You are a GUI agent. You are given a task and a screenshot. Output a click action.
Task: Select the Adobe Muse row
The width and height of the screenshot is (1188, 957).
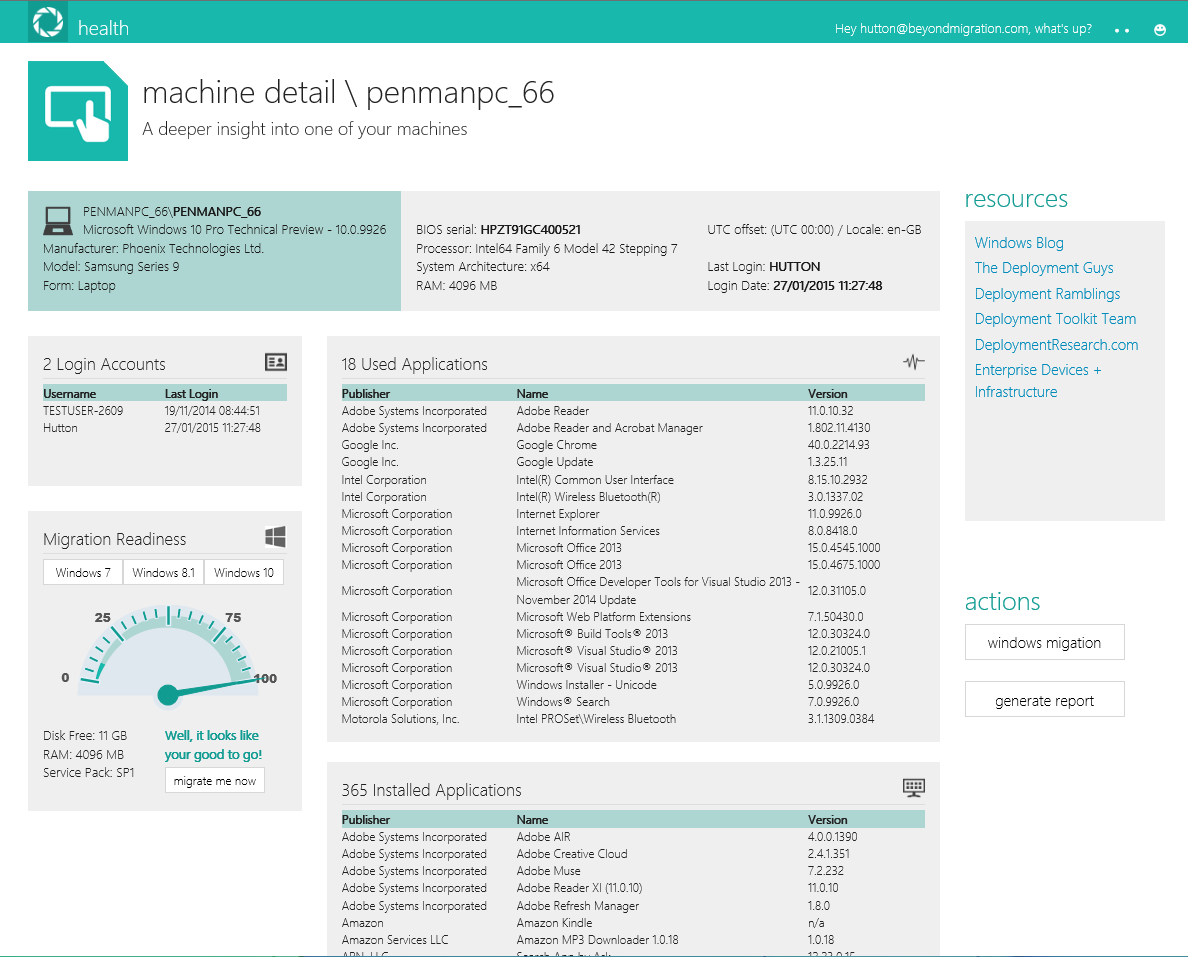(x=633, y=871)
